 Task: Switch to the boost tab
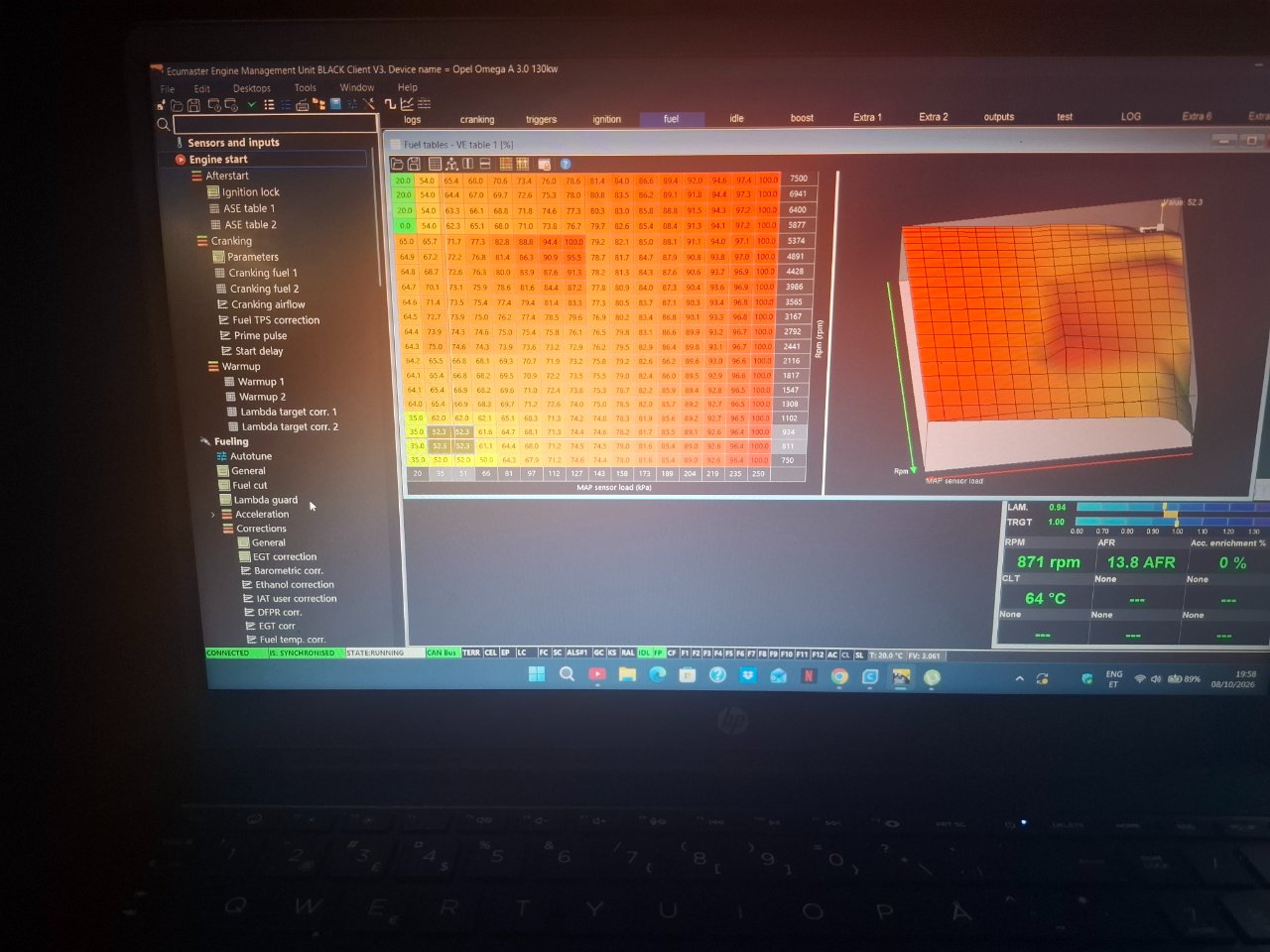coord(802,118)
